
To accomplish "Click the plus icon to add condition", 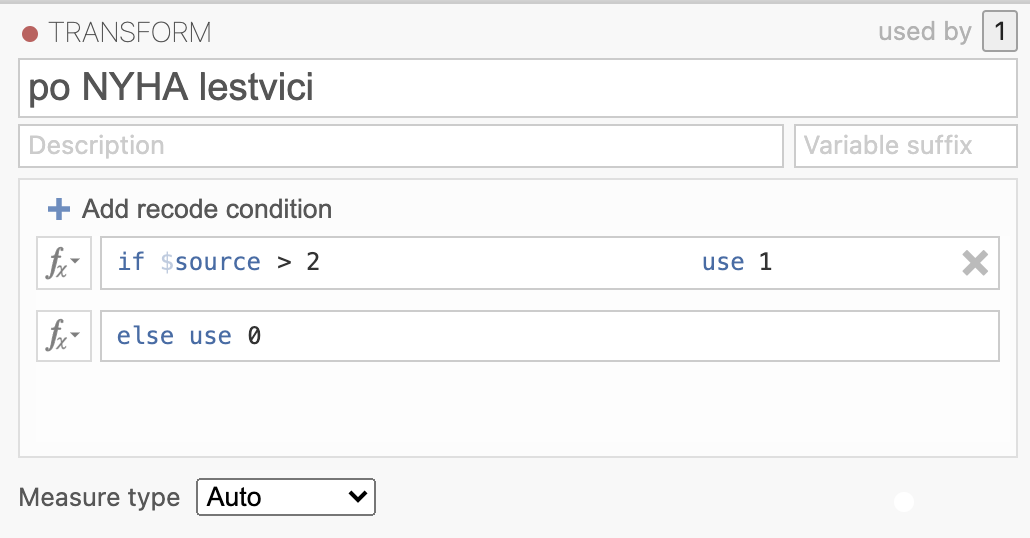I will (58, 210).
